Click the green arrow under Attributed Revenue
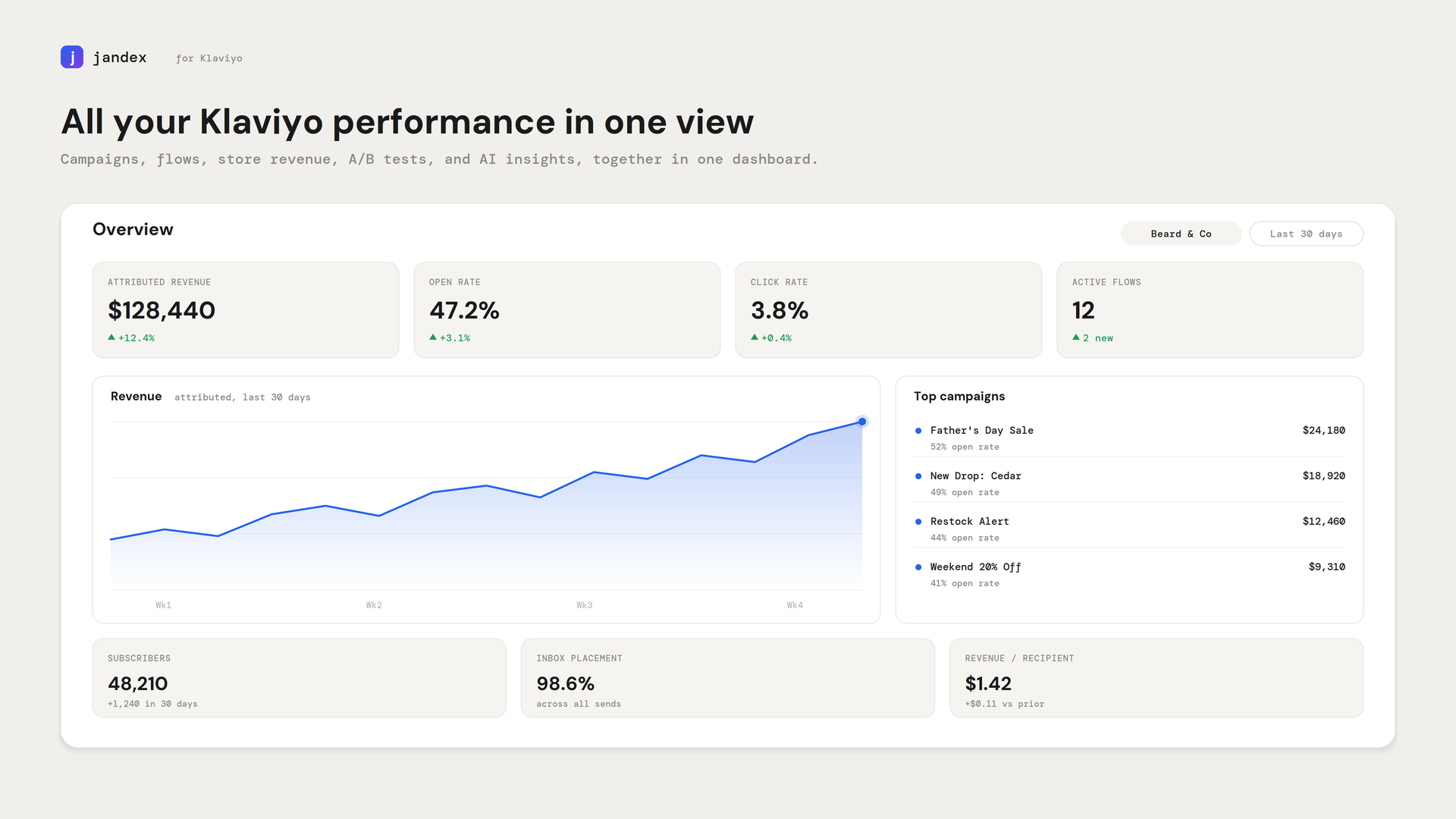 111,337
